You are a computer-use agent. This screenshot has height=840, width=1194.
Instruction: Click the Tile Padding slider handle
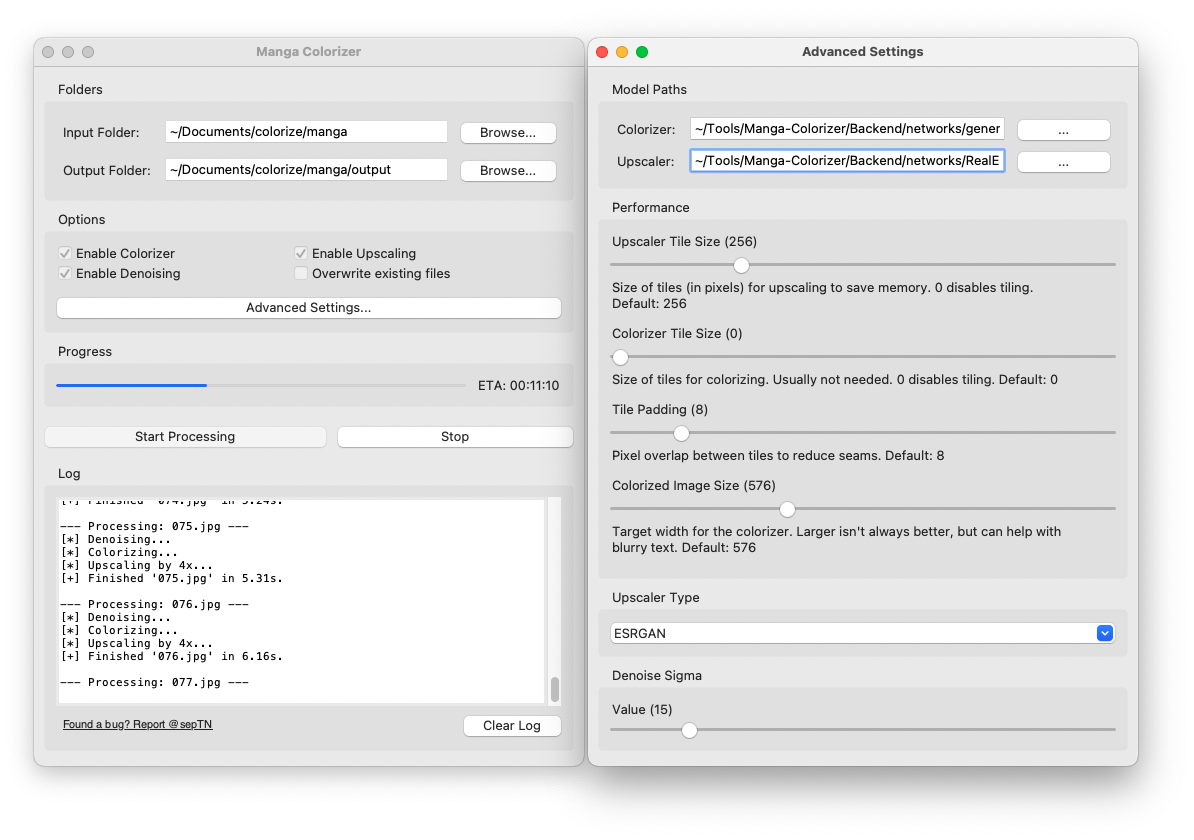coord(681,433)
